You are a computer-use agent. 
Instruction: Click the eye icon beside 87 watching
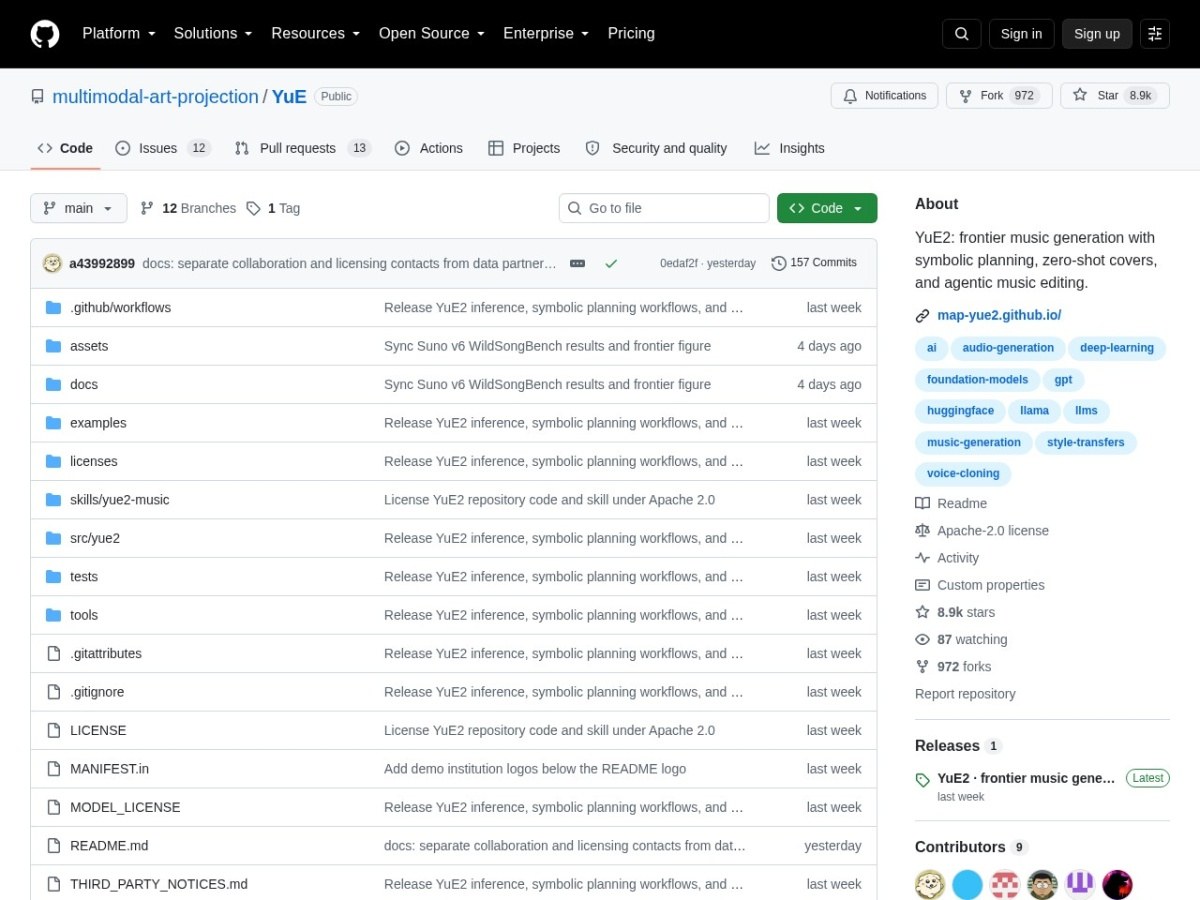click(x=922, y=640)
